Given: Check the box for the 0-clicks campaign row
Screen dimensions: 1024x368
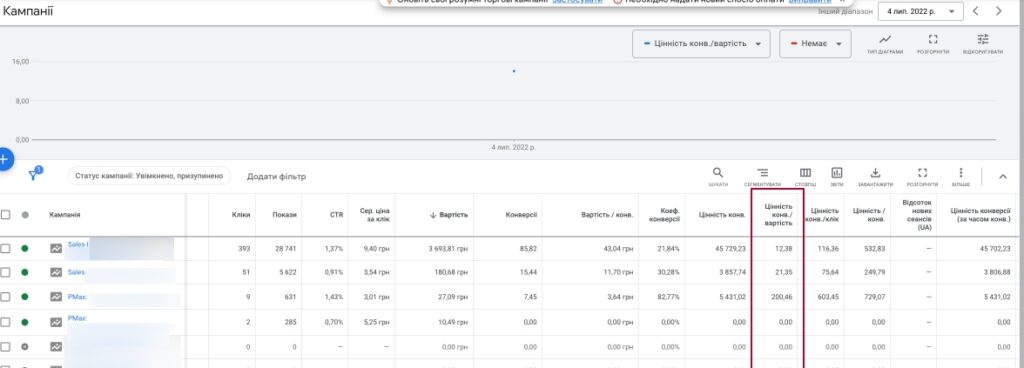Looking at the screenshot, I should (5, 346).
